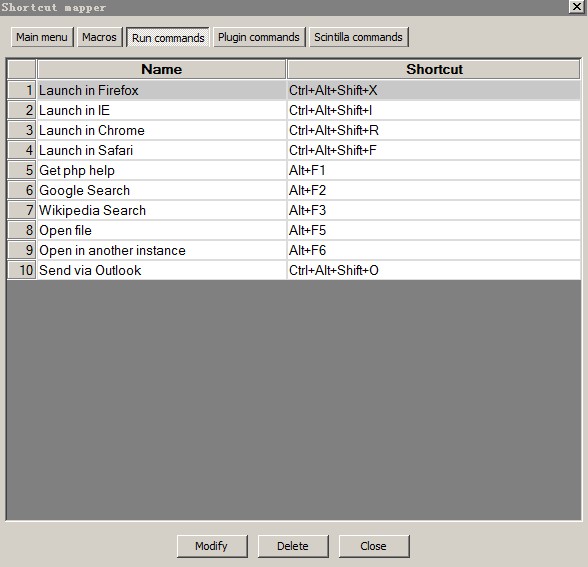The height and width of the screenshot is (567, 588).
Task: Click row number 8 header
Action: click(x=22, y=230)
